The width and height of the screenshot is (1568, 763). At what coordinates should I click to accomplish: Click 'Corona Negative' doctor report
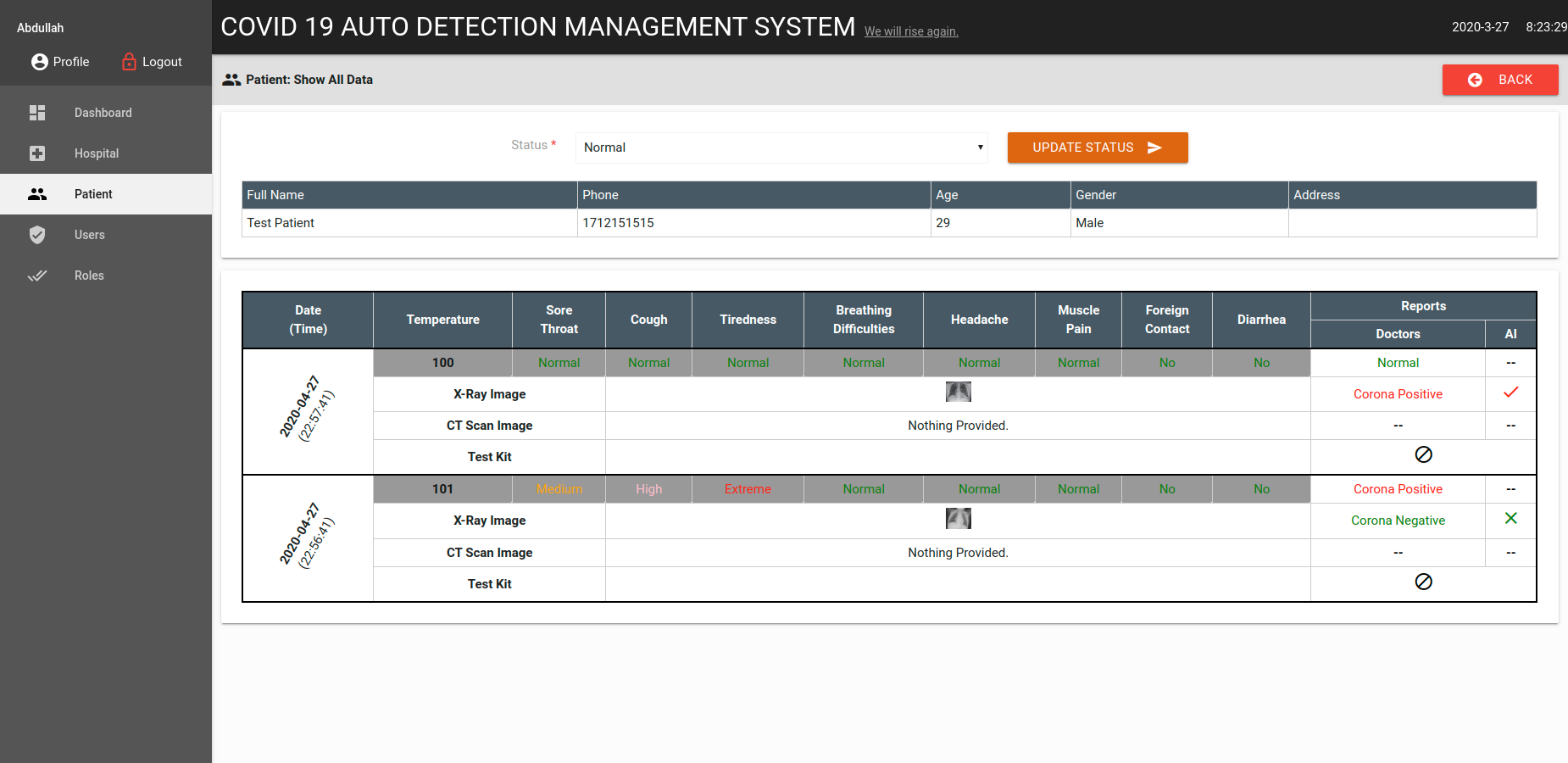click(1398, 521)
